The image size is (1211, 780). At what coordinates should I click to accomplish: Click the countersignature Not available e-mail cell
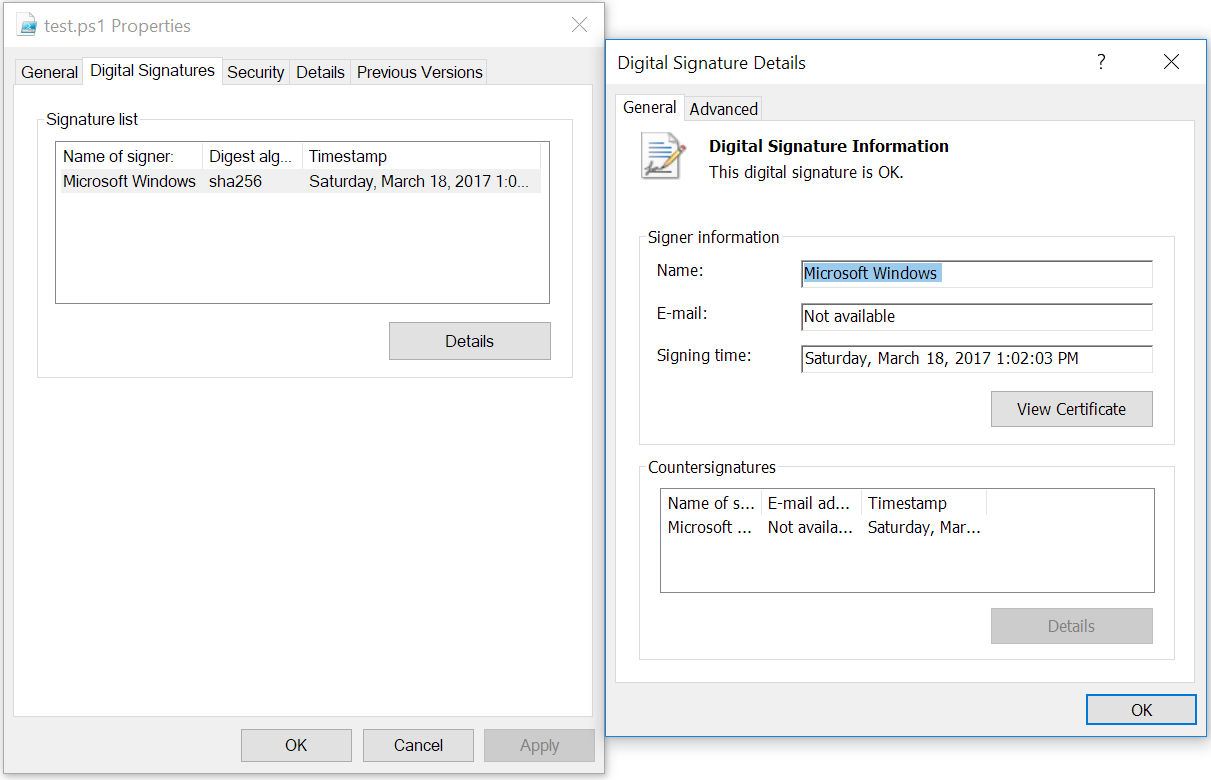811,527
